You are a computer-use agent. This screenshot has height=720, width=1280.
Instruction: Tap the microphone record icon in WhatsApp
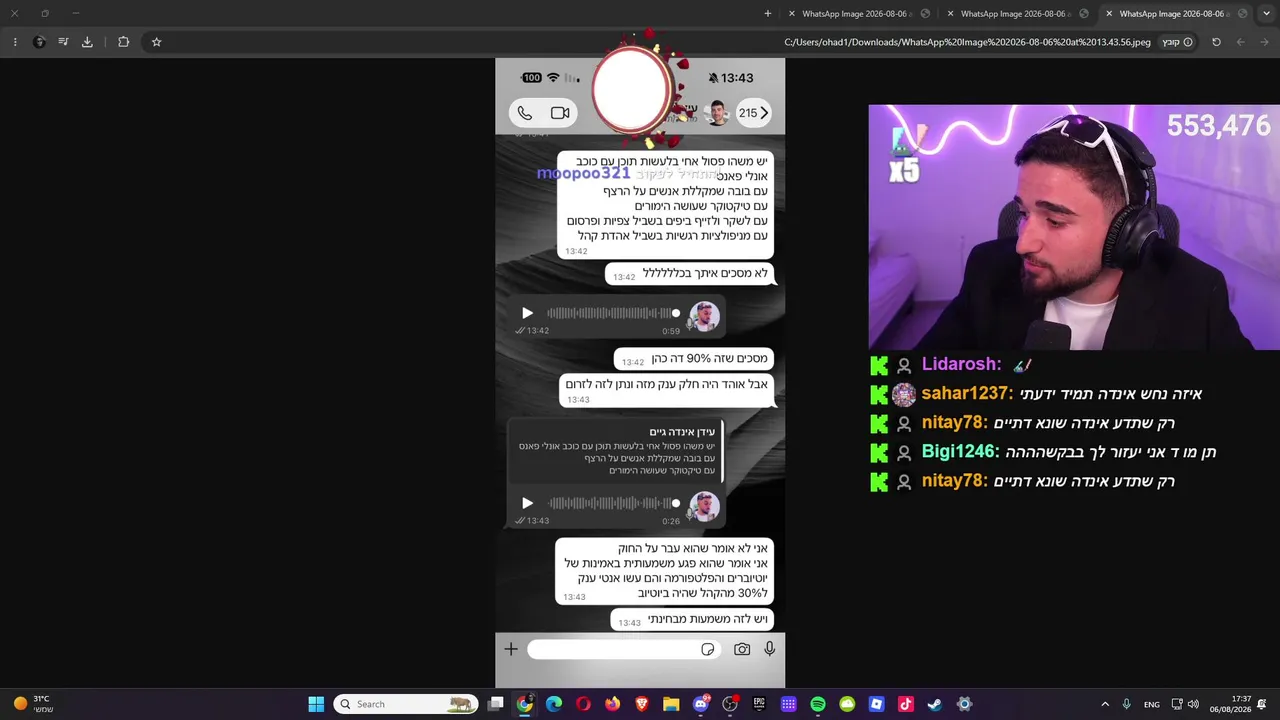click(769, 650)
